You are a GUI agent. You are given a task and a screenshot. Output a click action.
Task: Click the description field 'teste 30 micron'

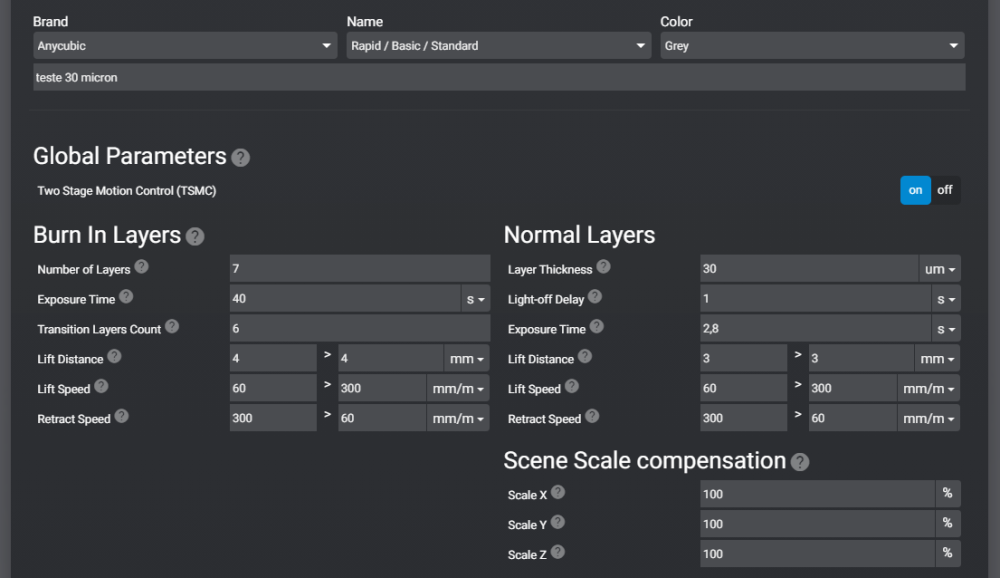498,78
